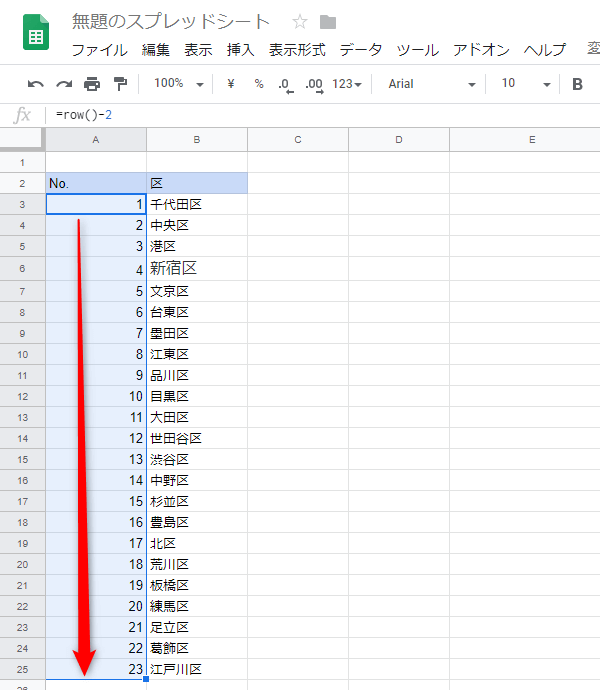Open the 挿入 menu
The image size is (600, 690).
pyautogui.click(x=240, y=50)
